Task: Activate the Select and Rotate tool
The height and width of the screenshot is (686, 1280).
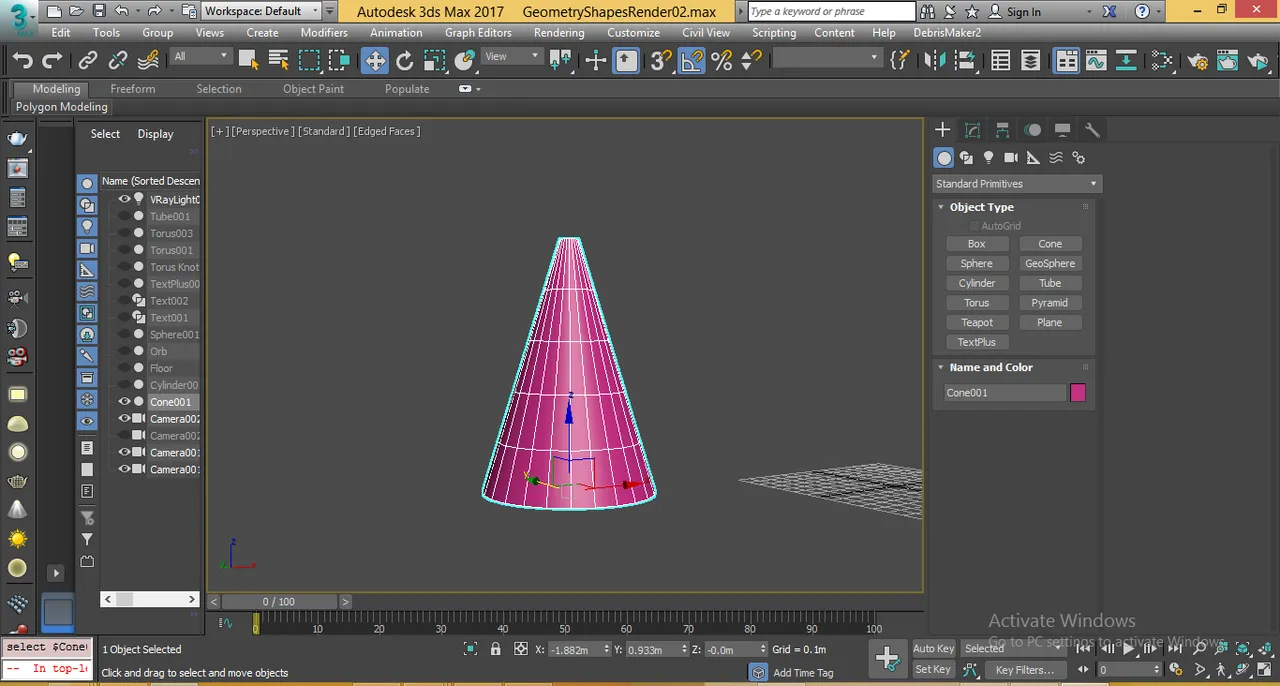Action: (x=404, y=61)
